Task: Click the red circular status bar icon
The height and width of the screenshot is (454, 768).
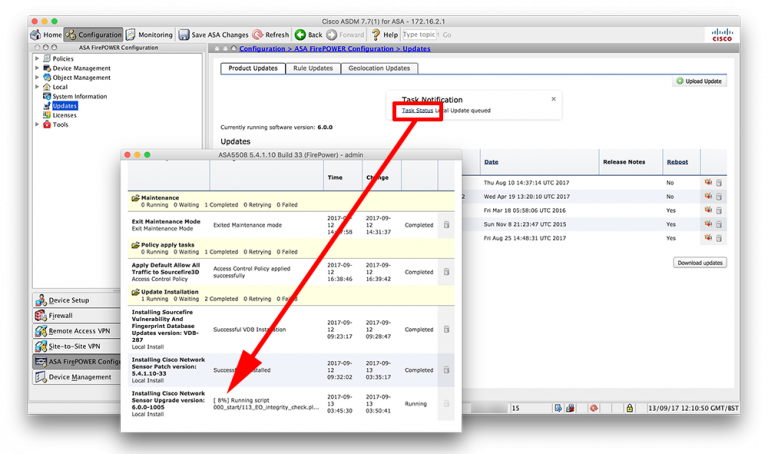Action: tap(594, 408)
